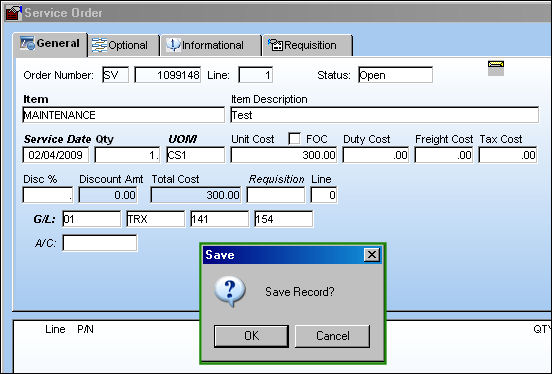Tick the FOC checkbox
This screenshot has width=552, height=374.
pos(294,138)
